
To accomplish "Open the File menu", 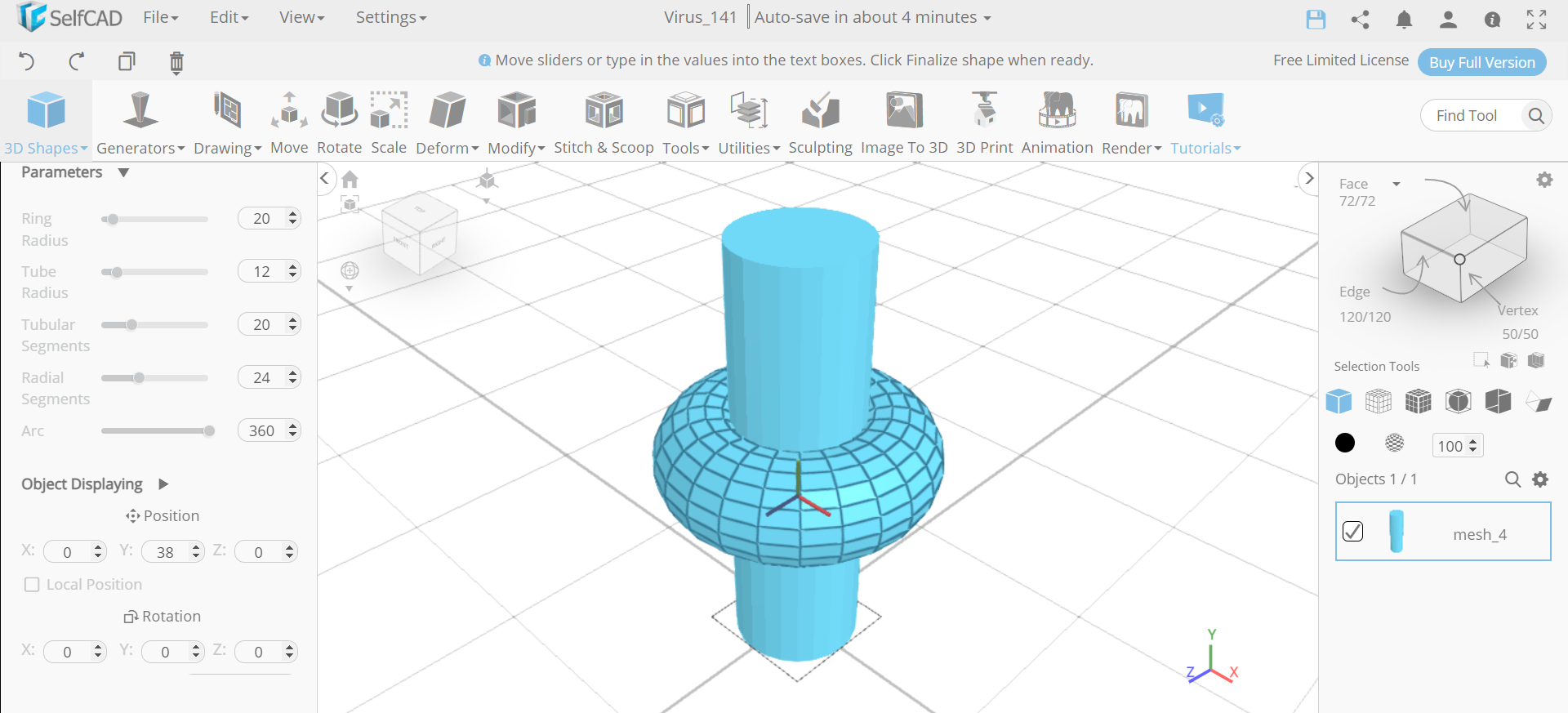I will tap(160, 17).
